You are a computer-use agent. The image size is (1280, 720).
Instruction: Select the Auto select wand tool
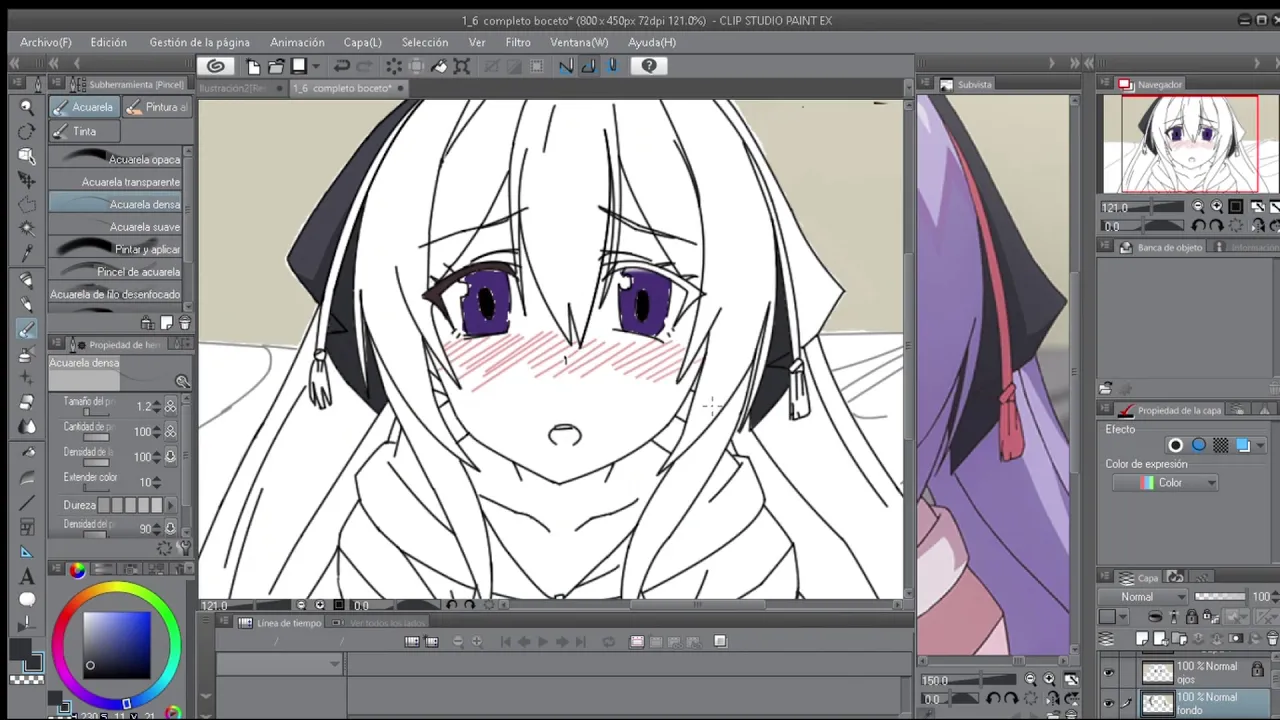pyautogui.click(x=27, y=229)
